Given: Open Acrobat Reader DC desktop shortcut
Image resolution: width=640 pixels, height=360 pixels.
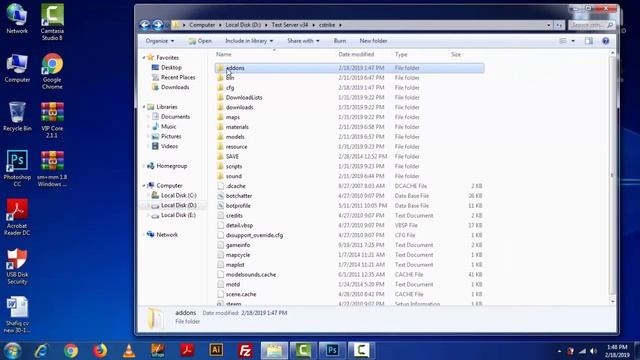Looking at the screenshot, I should (x=17, y=217).
